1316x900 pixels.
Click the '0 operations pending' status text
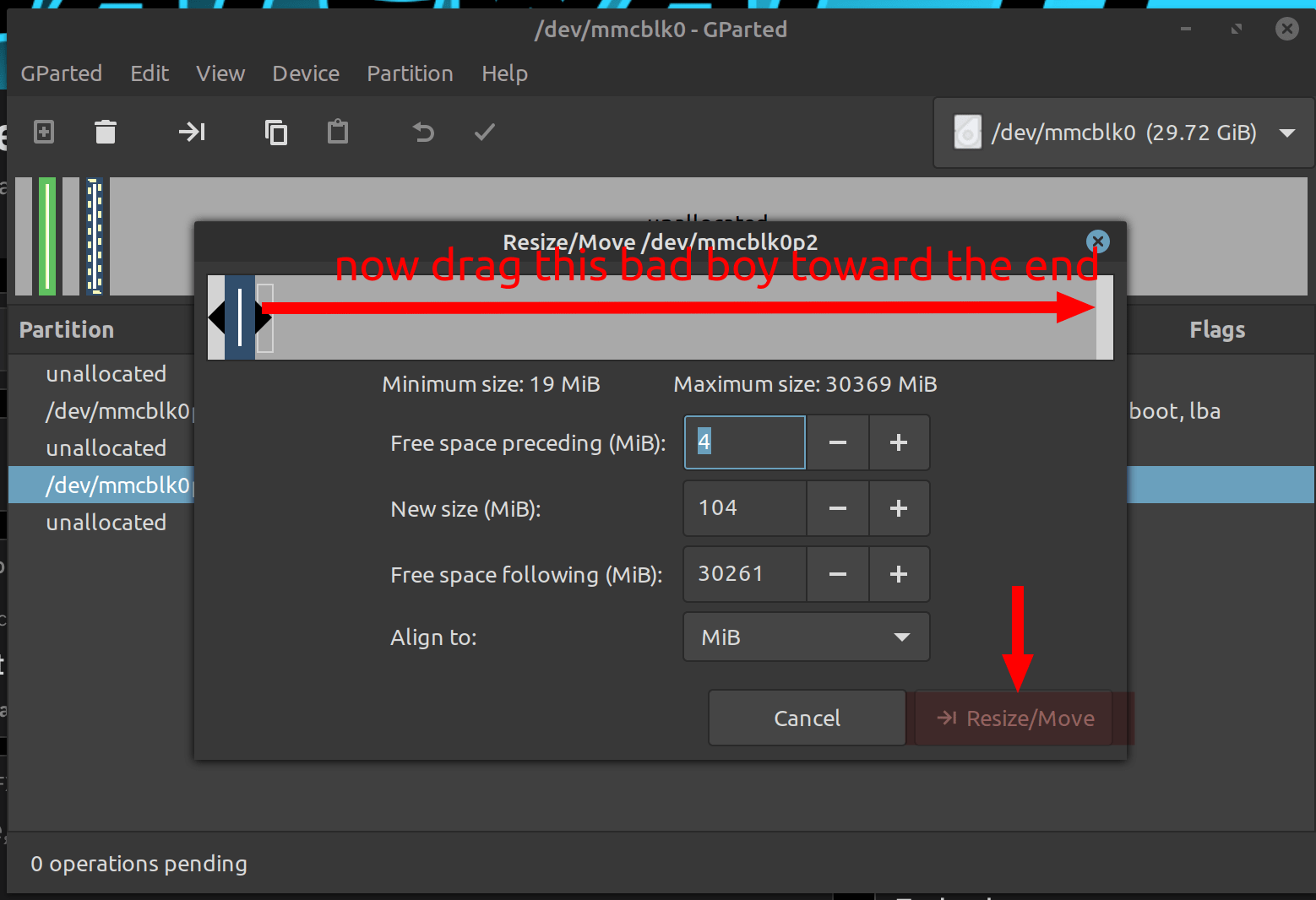pos(139,864)
